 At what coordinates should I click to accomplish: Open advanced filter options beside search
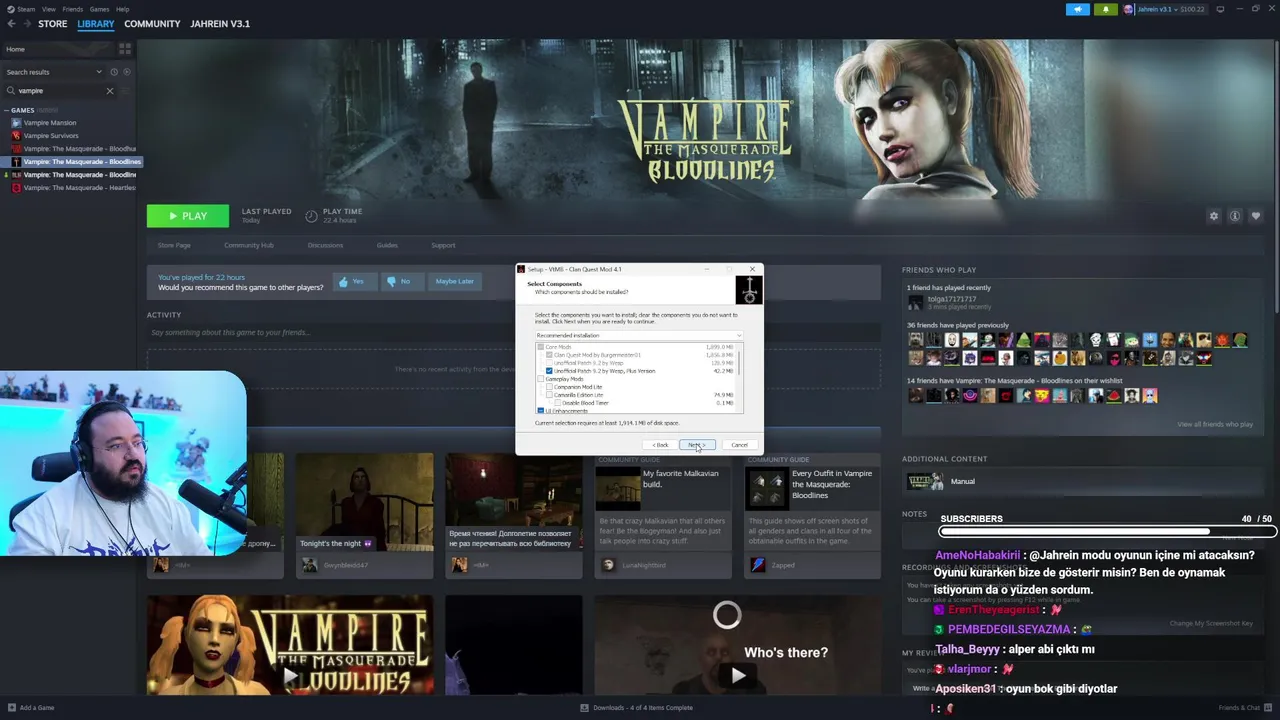click(x=127, y=91)
